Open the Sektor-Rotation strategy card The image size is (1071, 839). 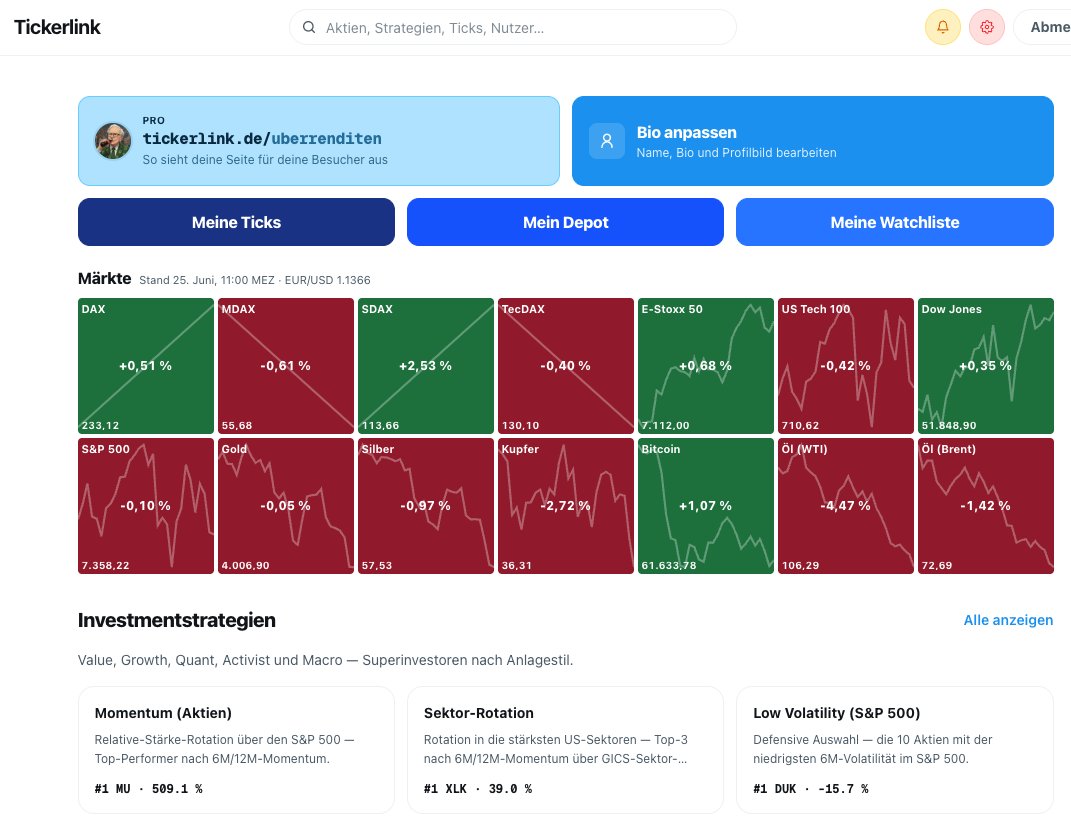point(566,750)
